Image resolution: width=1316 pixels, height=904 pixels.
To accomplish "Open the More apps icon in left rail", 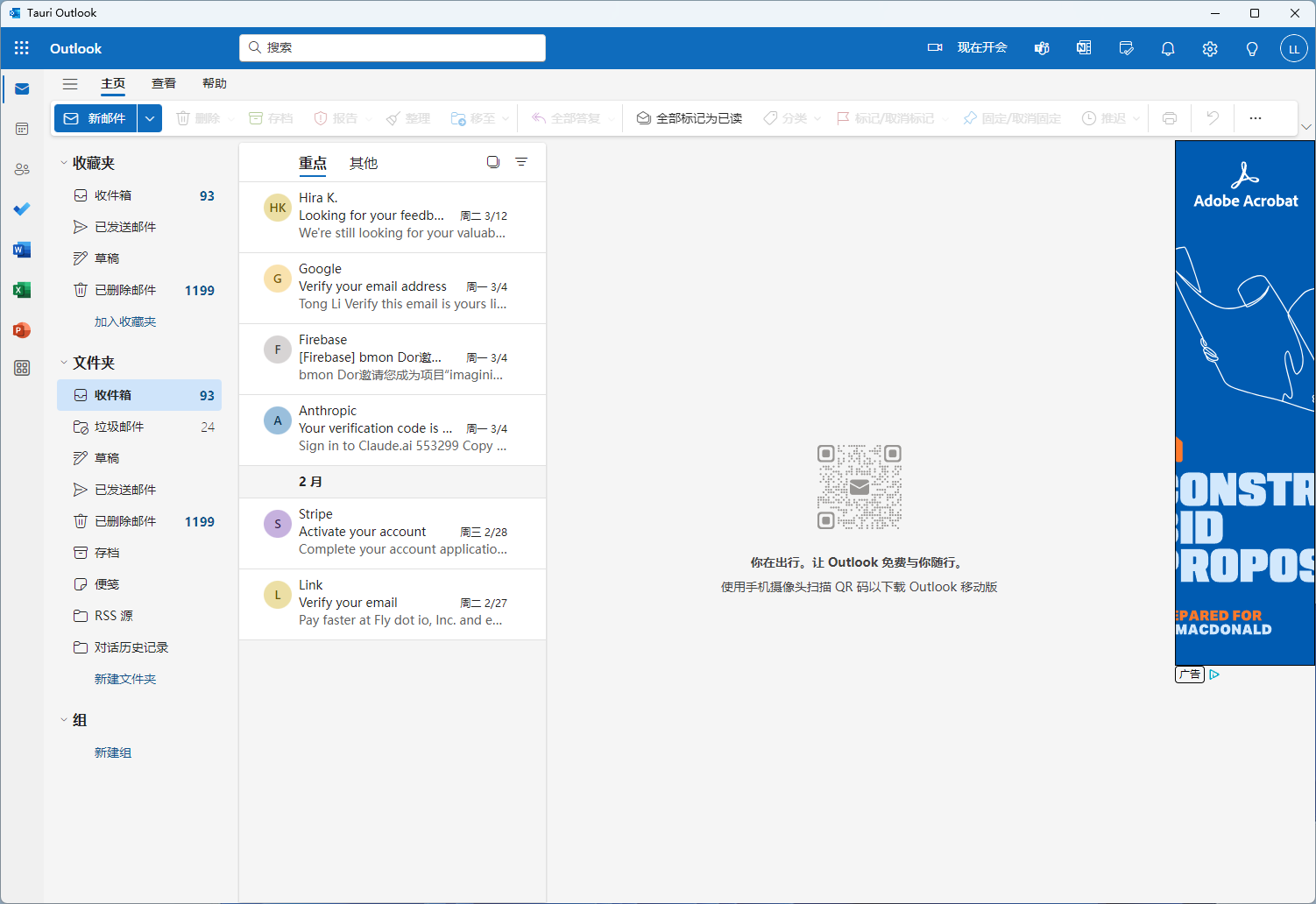I will [x=22, y=369].
